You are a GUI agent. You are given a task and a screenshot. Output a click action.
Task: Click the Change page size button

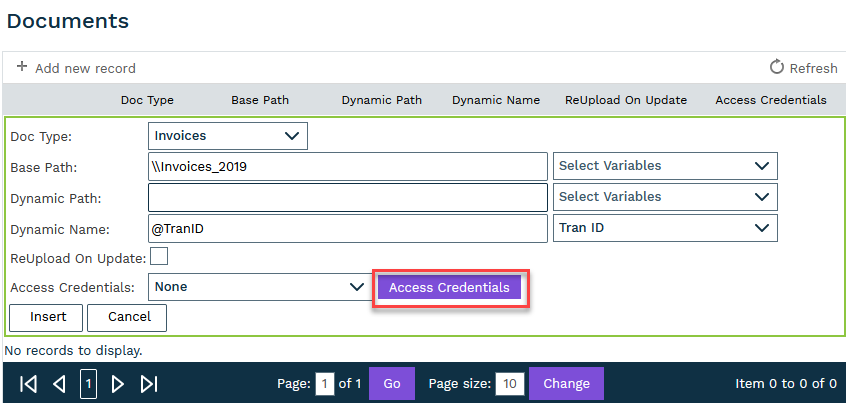pos(566,384)
